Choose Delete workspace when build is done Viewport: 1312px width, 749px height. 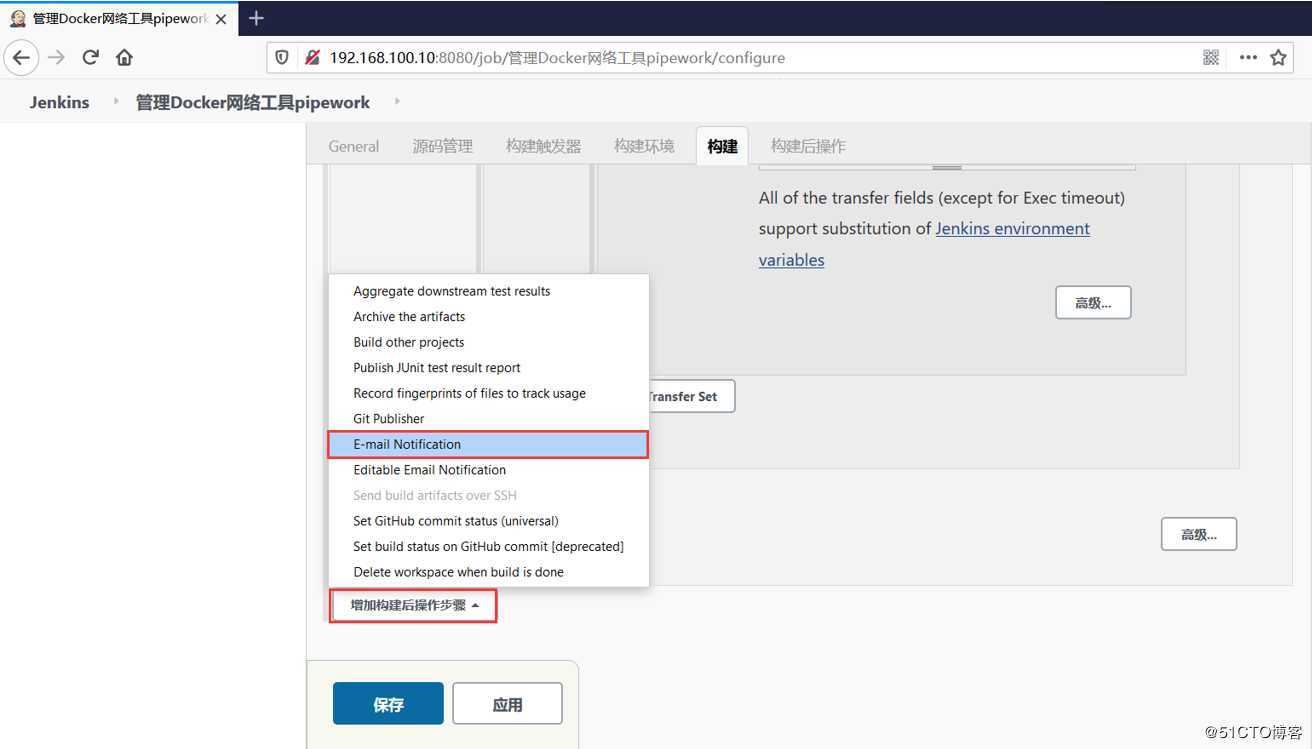tap(489, 572)
